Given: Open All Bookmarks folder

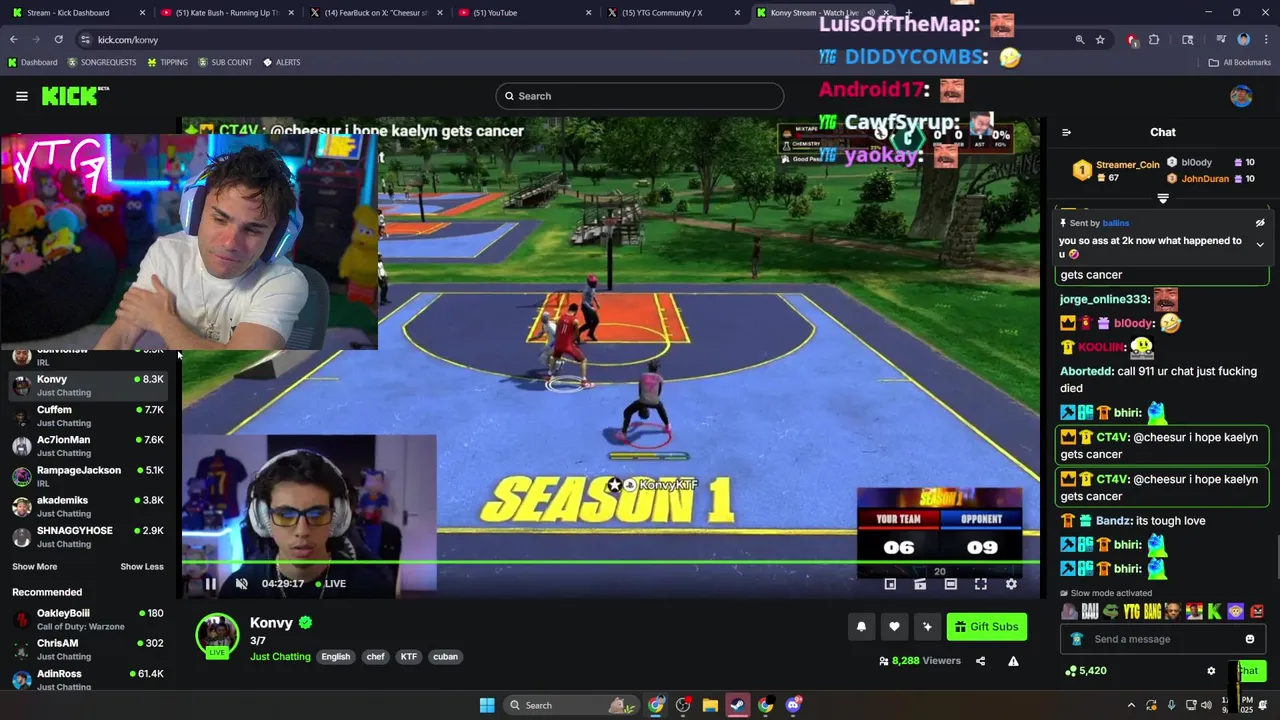Looking at the screenshot, I should tap(1239, 62).
